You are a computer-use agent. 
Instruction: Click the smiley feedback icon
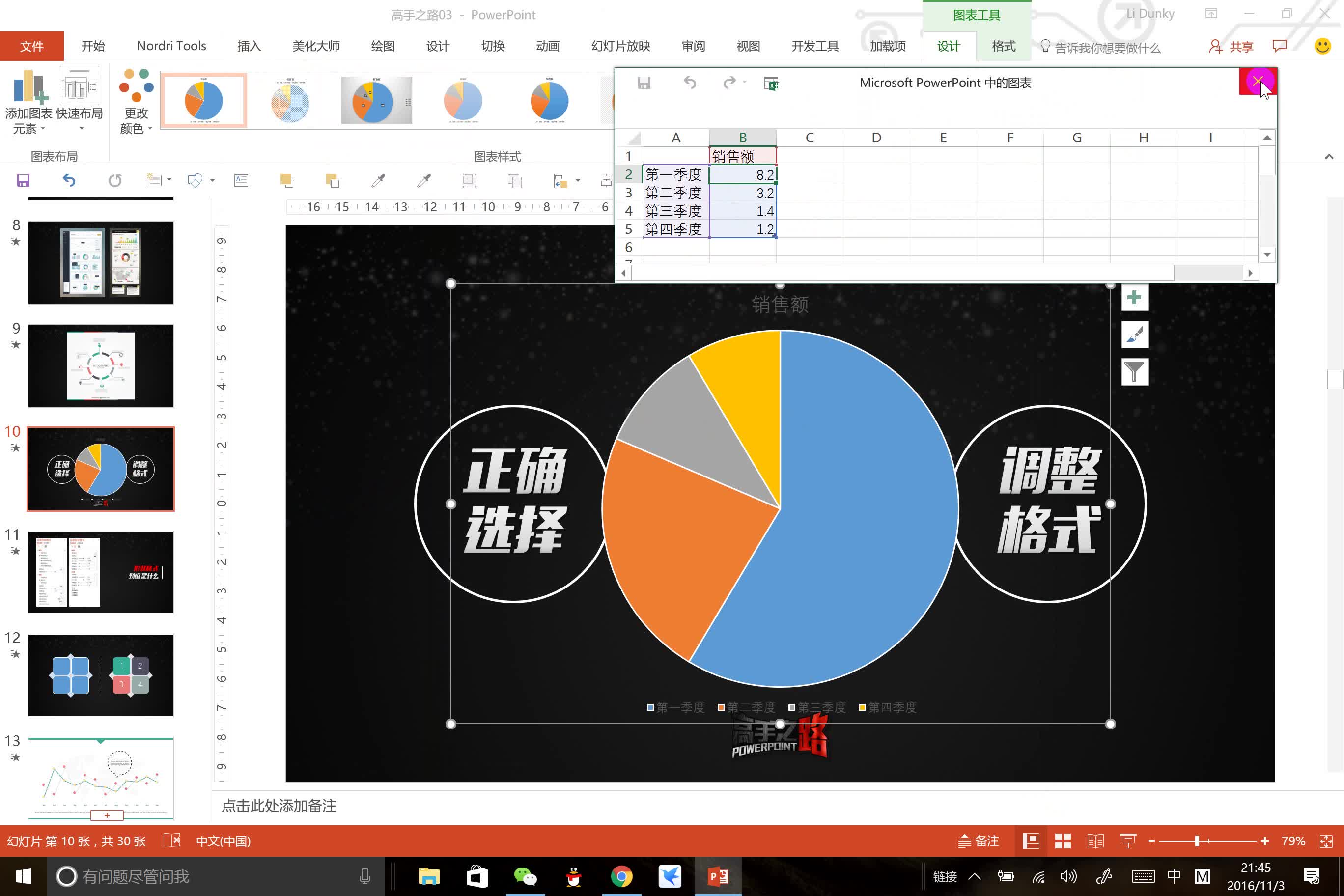[x=1322, y=46]
